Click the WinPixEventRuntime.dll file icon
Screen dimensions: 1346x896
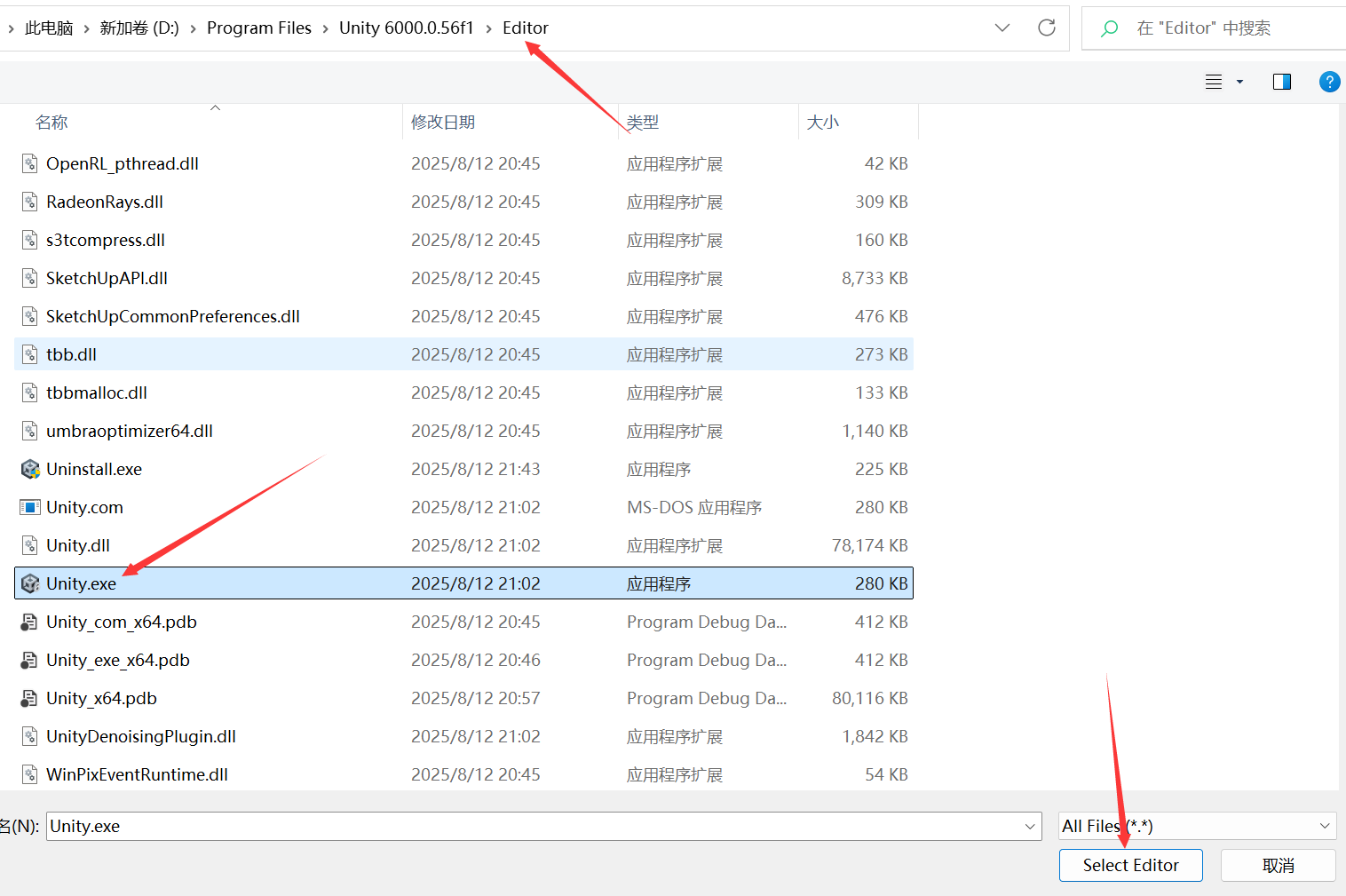click(30, 774)
